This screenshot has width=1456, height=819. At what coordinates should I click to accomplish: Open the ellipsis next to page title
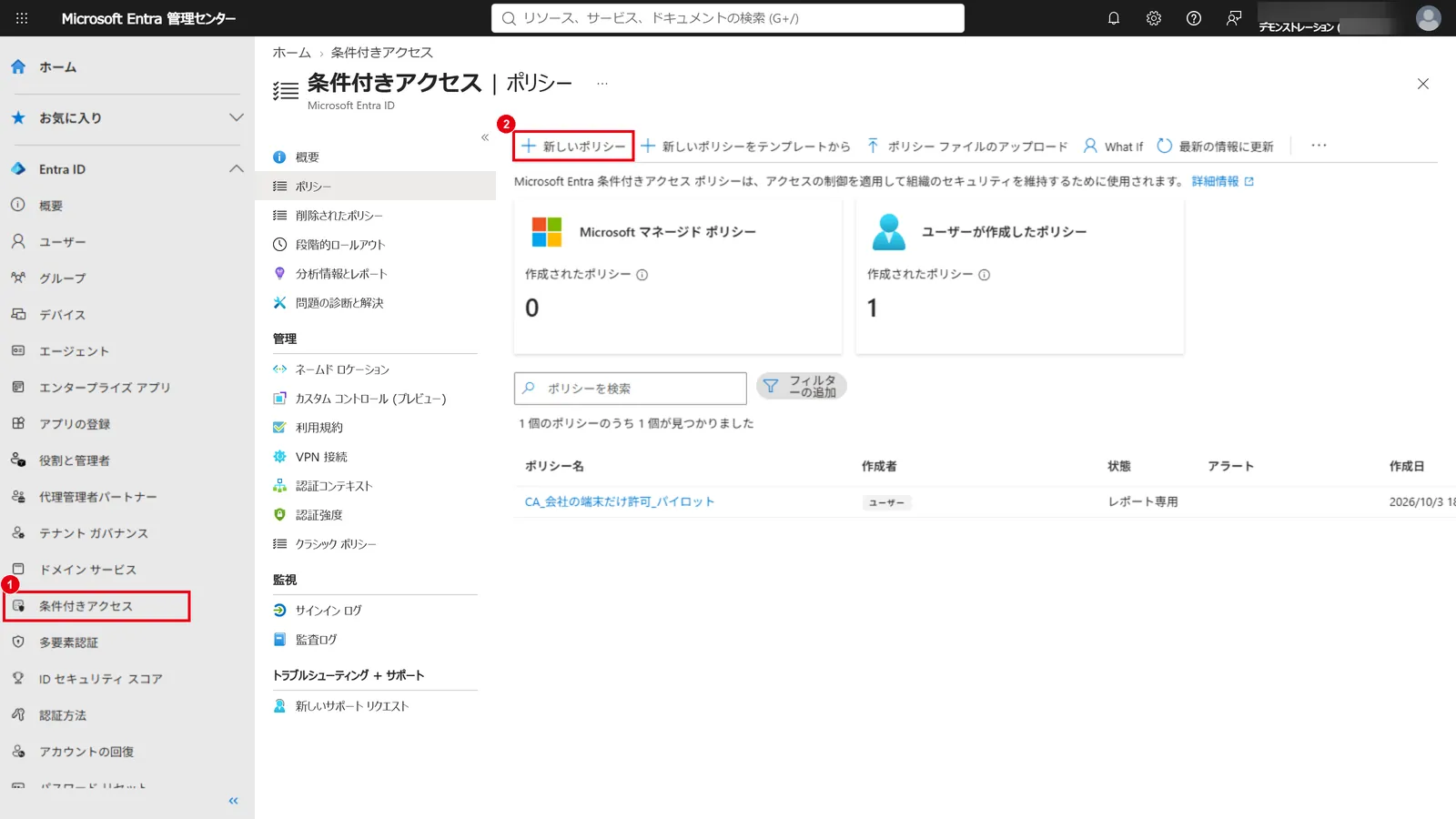(x=602, y=84)
